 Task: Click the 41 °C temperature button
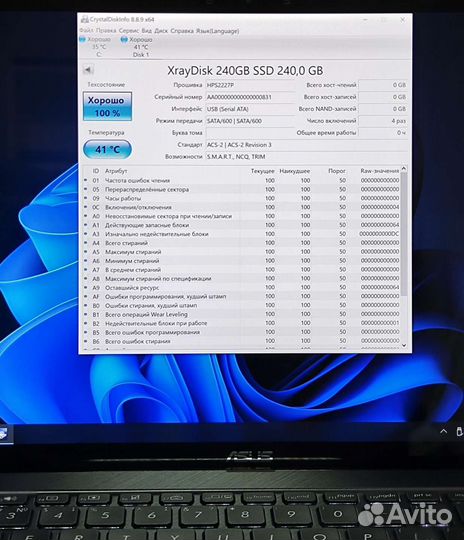pos(107,149)
